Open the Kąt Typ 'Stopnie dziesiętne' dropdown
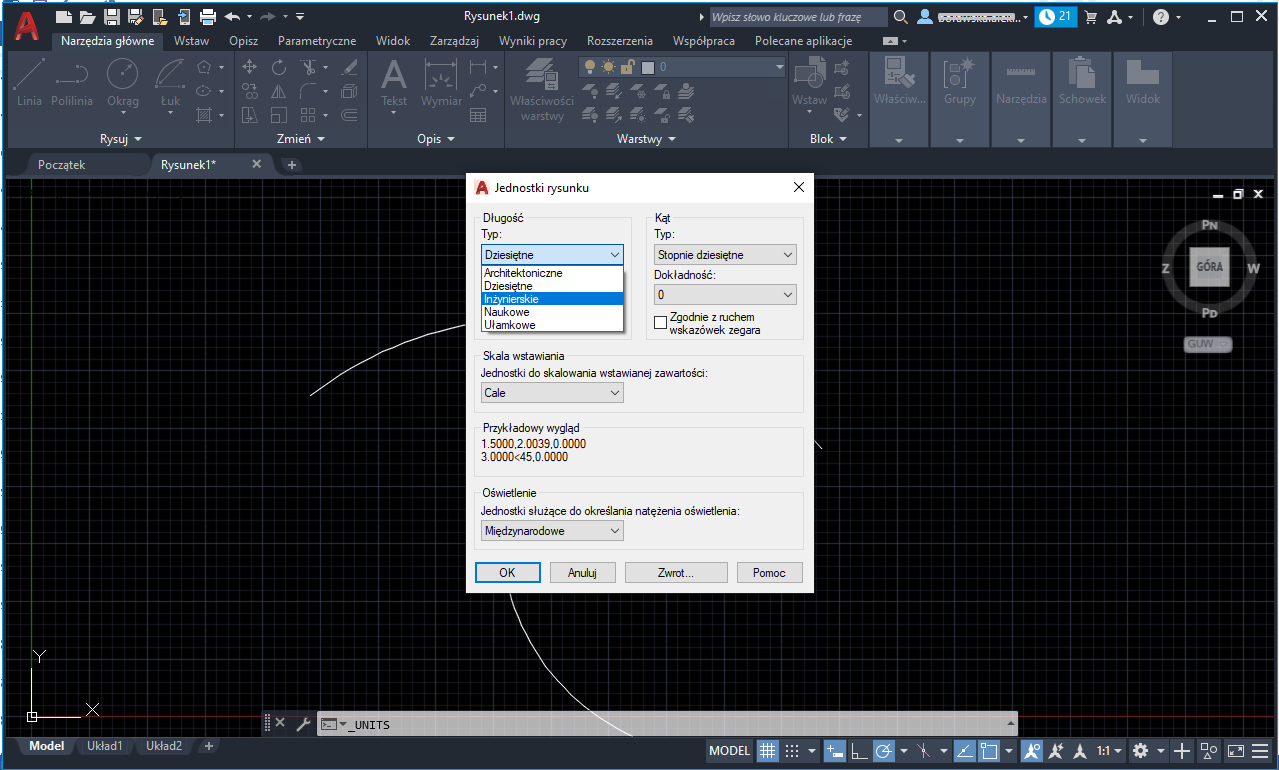 click(x=725, y=255)
